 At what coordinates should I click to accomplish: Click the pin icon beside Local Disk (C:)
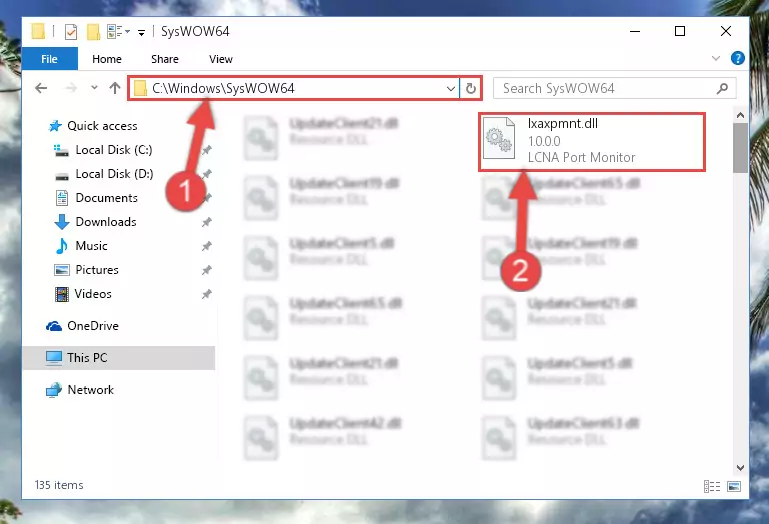(206, 150)
